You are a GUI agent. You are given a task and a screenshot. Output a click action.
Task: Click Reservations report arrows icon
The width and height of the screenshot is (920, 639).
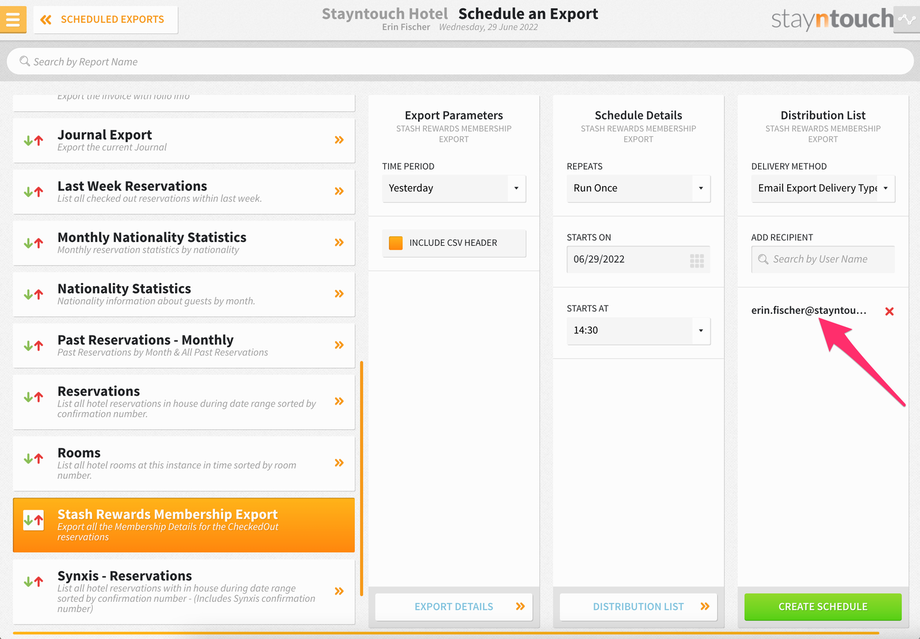point(33,397)
